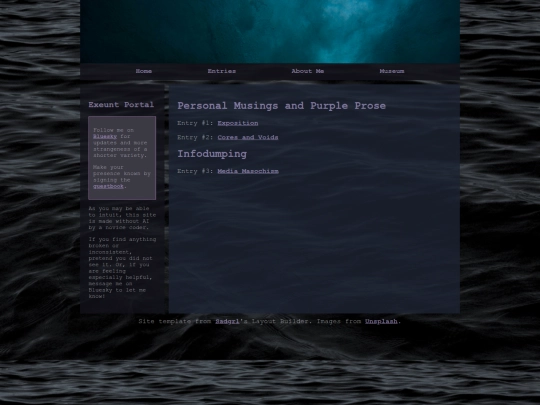Follow the Bluesky link in sidebar box

(105, 136)
